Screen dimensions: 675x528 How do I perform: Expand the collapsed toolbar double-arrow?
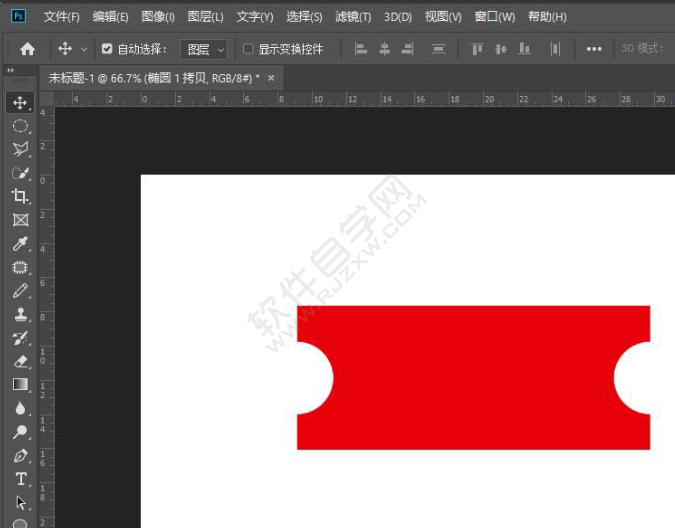pyautogui.click(x=11, y=70)
